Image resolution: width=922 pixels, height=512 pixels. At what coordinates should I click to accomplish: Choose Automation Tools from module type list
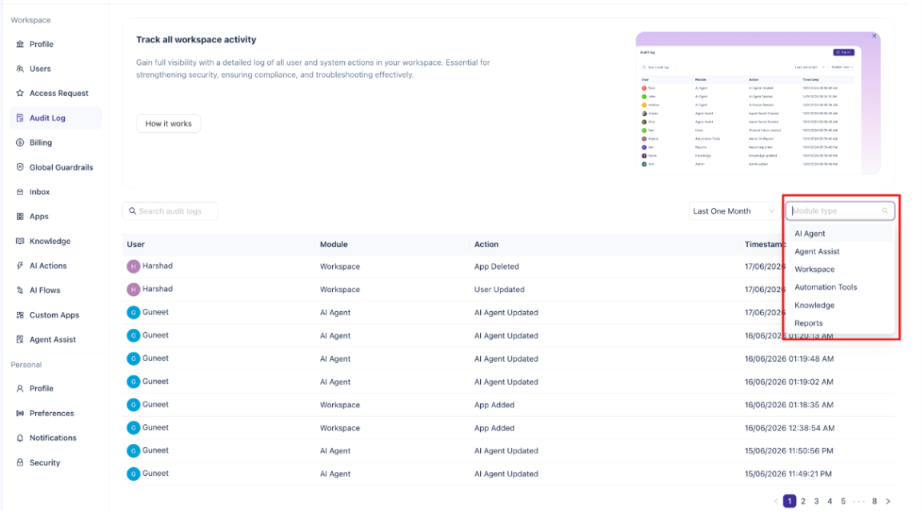[x=840, y=287]
